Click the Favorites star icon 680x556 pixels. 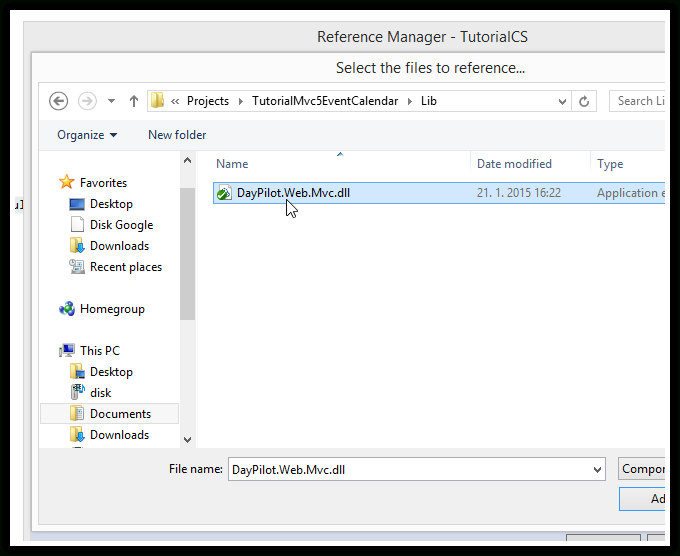pos(67,182)
